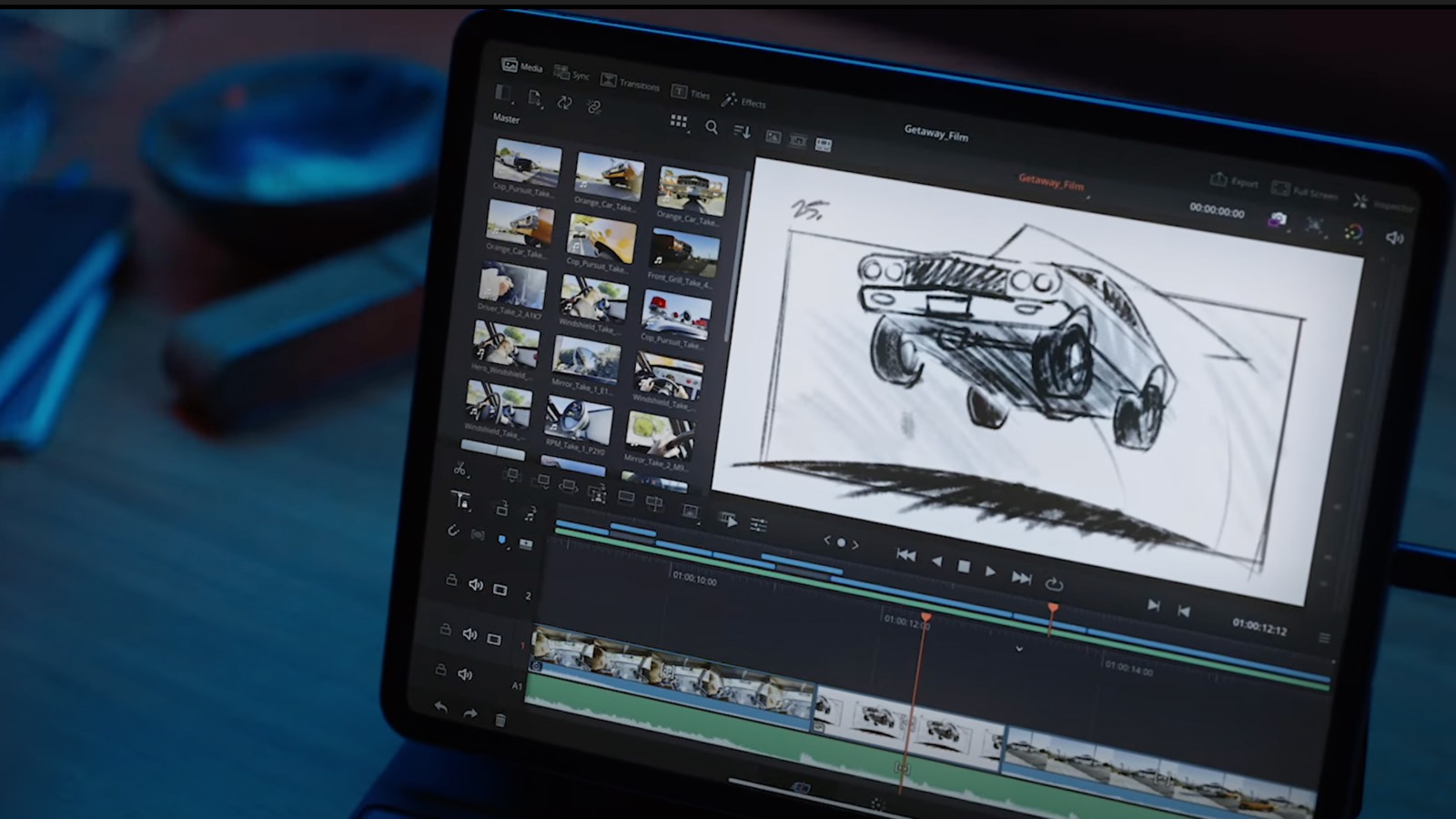Click the 01:00:12:12 timeline timecode
This screenshot has width=1456, height=819.
[1259, 627]
